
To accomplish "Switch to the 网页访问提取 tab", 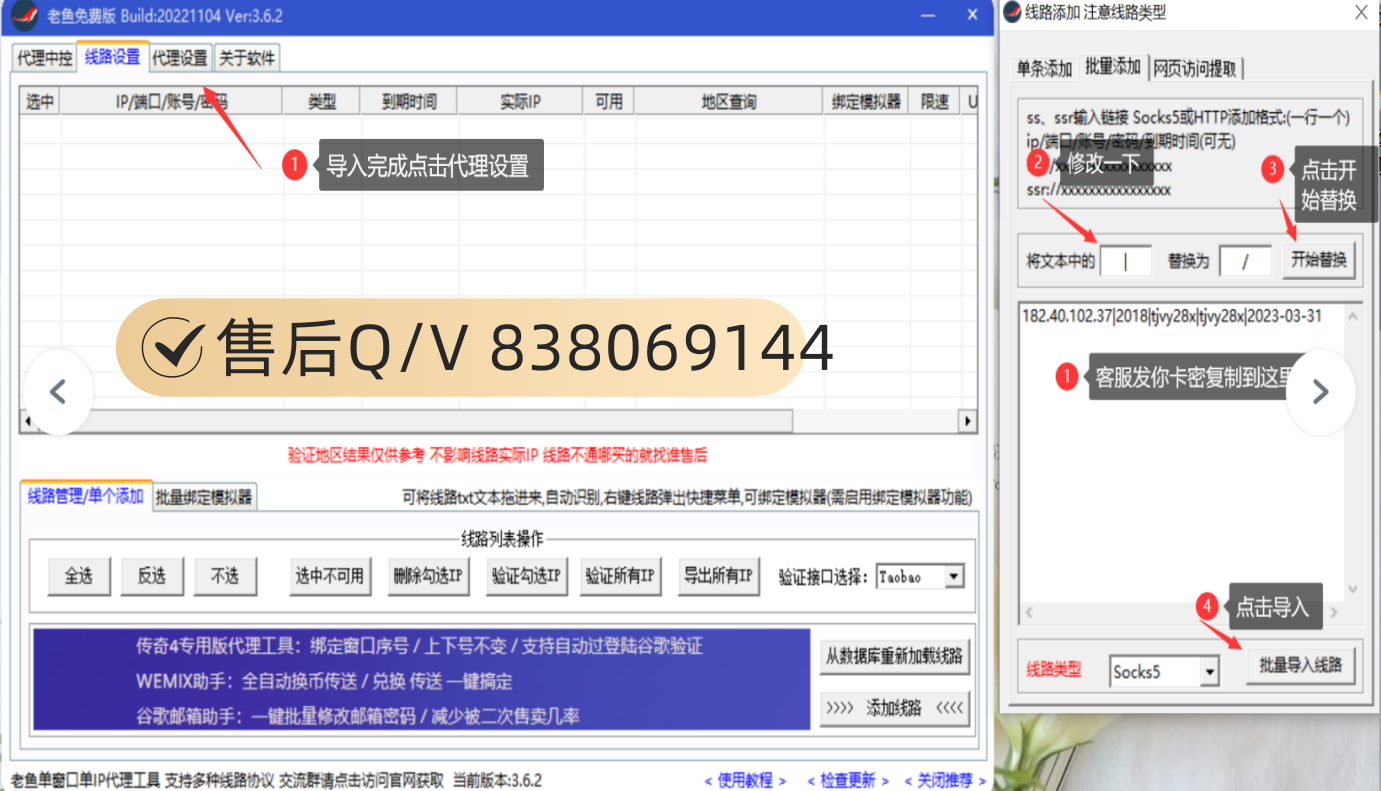I will 1195,68.
